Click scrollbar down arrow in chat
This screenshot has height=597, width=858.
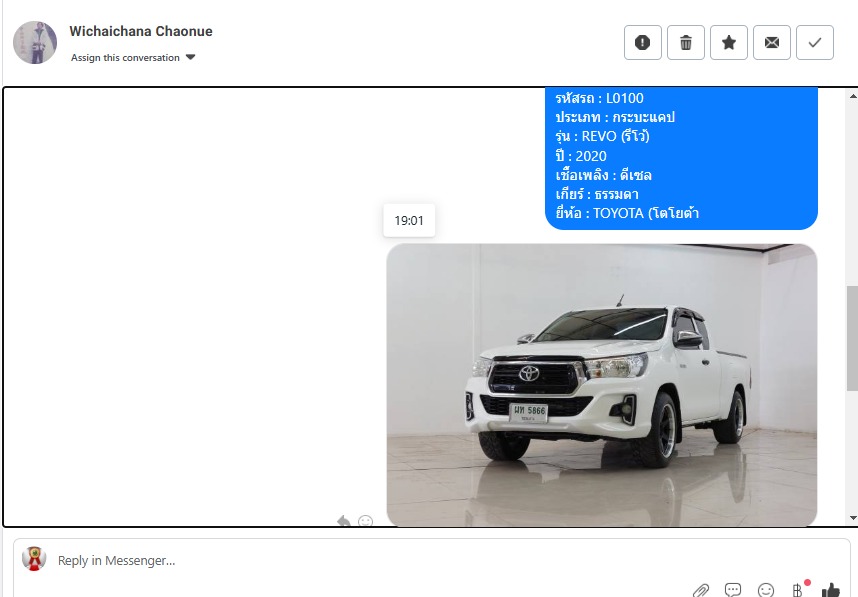coord(853,518)
